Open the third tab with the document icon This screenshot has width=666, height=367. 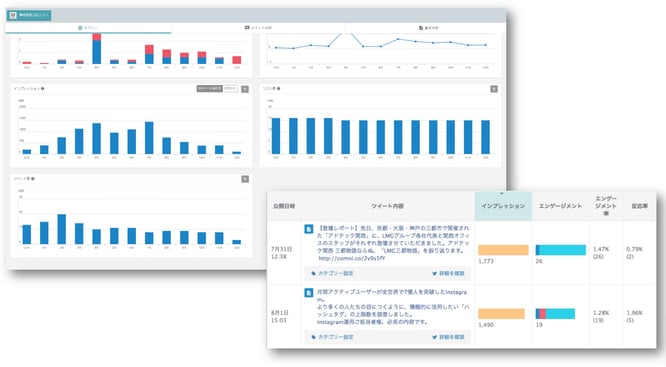(429, 28)
